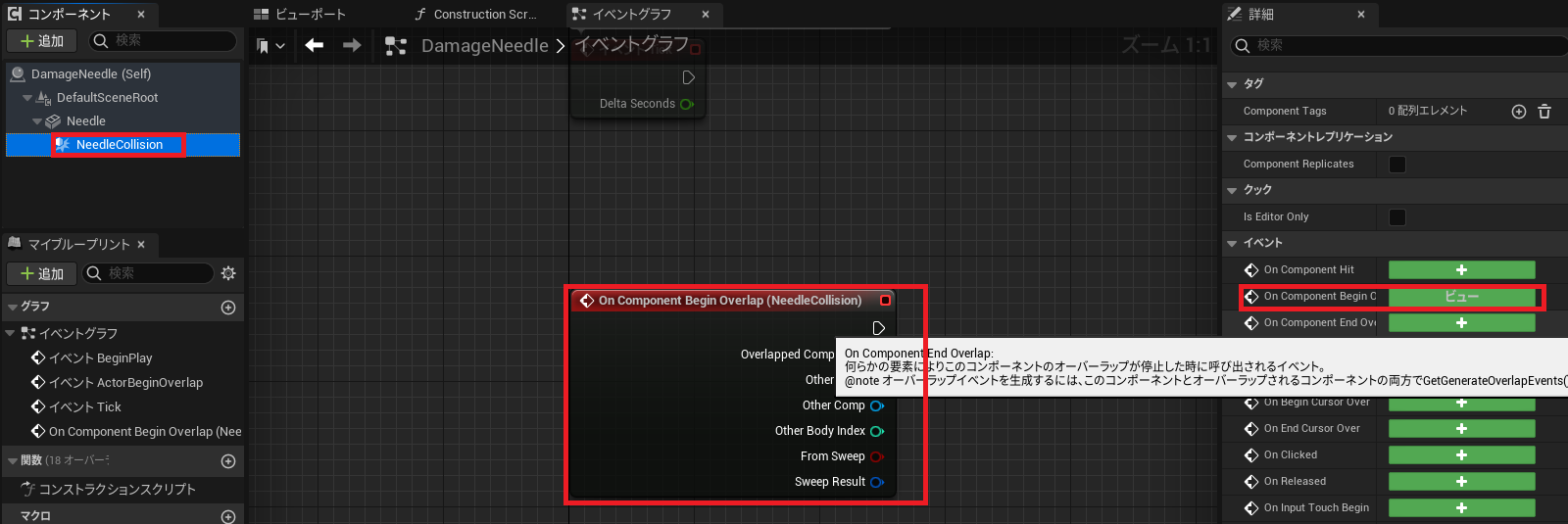Click the overlap node execution output pin

879,328
